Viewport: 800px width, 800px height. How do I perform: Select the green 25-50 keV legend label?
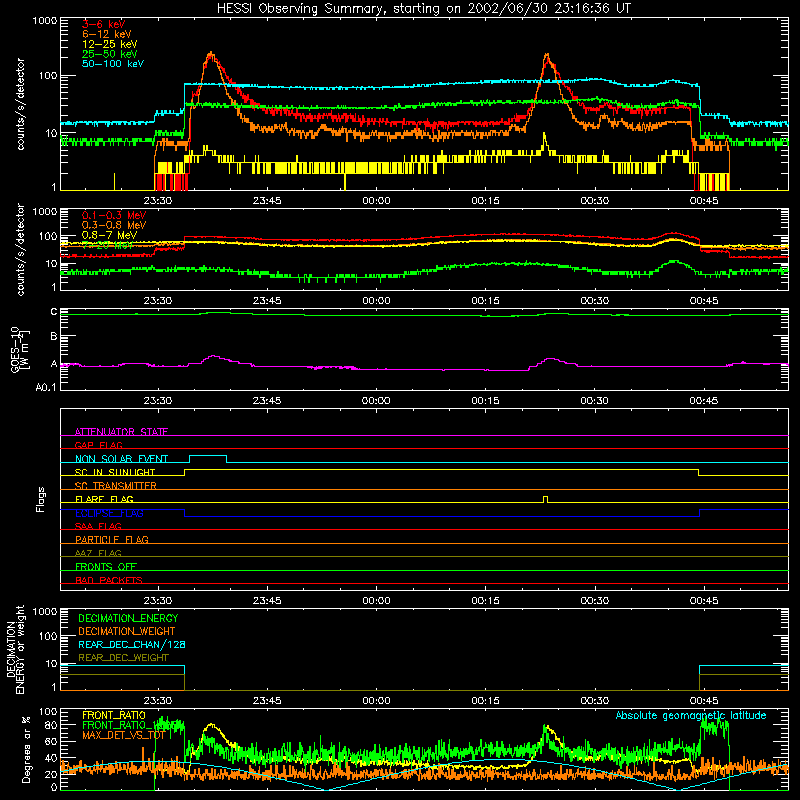(110, 54)
